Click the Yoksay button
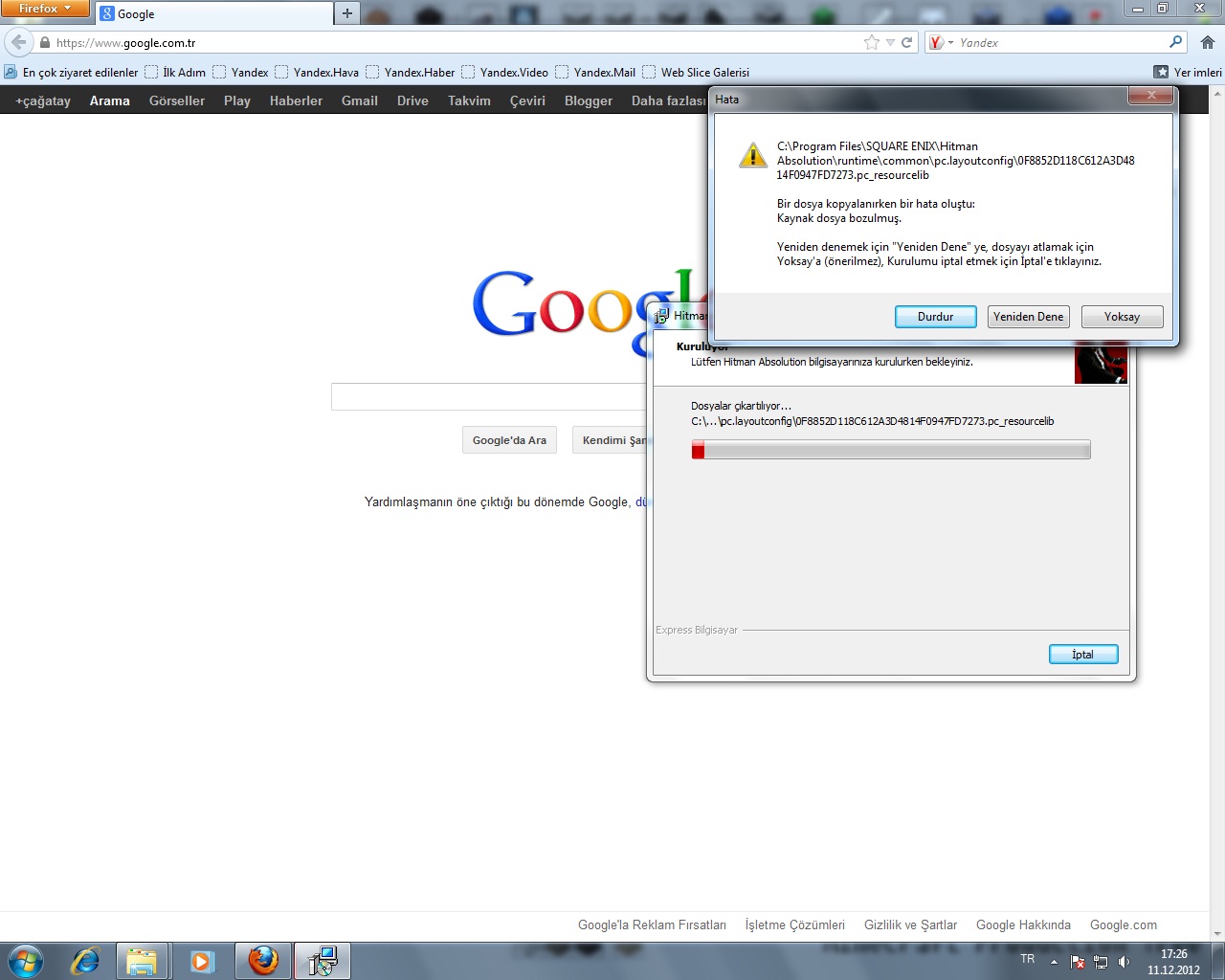 tap(1122, 317)
